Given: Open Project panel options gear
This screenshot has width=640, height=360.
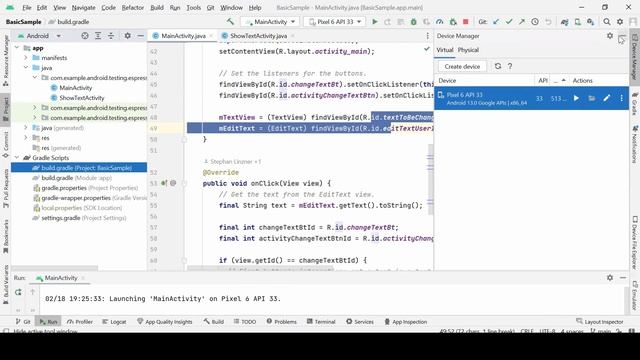Looking at the screenshot, I should point(127,36).
